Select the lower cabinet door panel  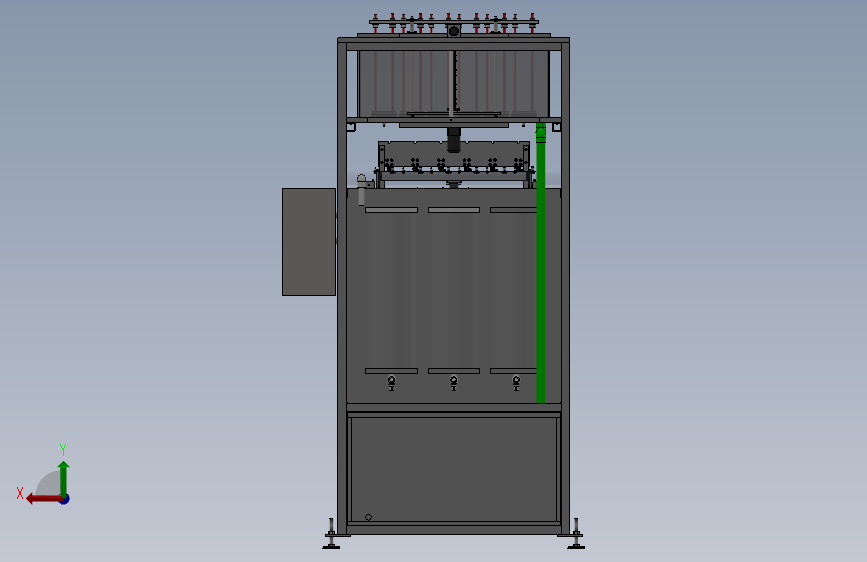453,469
